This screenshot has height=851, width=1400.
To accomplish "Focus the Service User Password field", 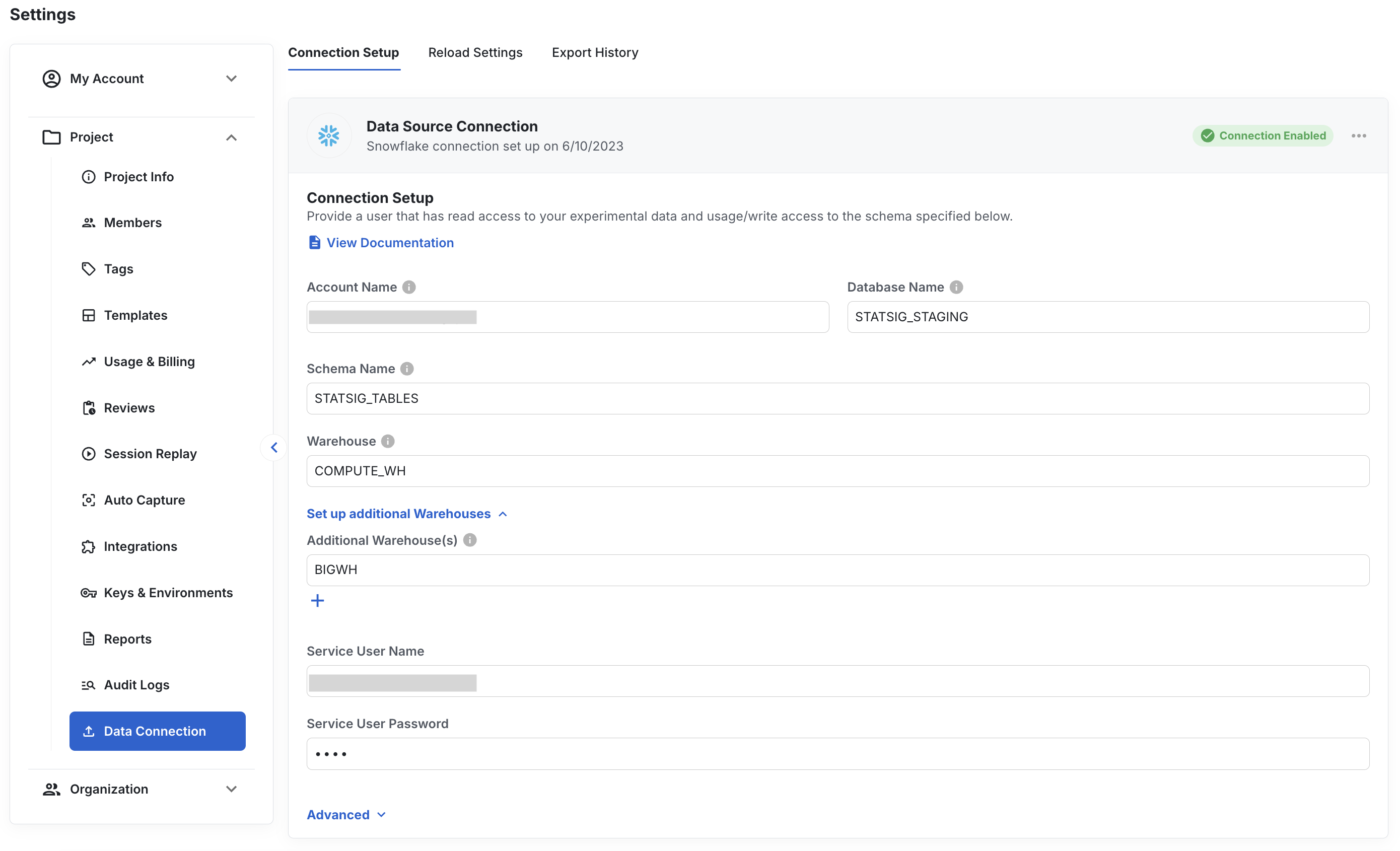I will pos(838,754).
